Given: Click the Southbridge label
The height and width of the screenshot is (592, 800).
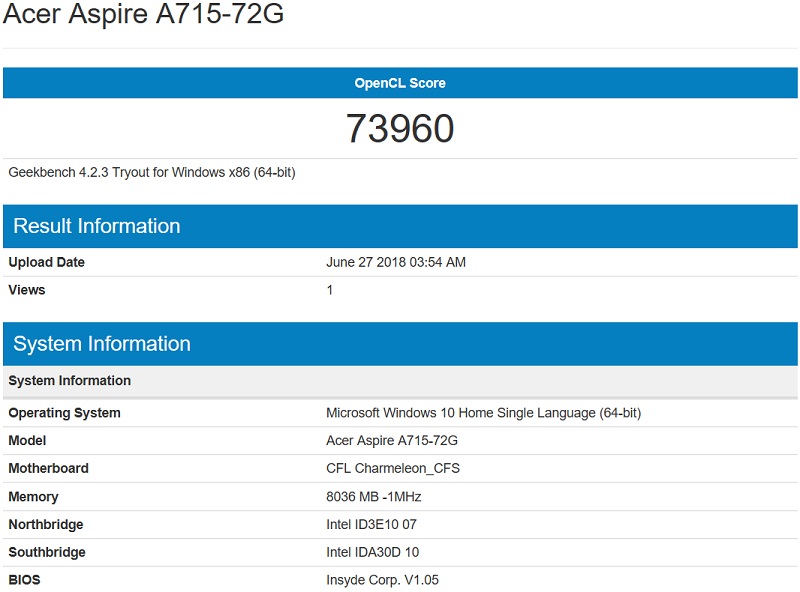Looking at the screenshot, I should 47,552.
